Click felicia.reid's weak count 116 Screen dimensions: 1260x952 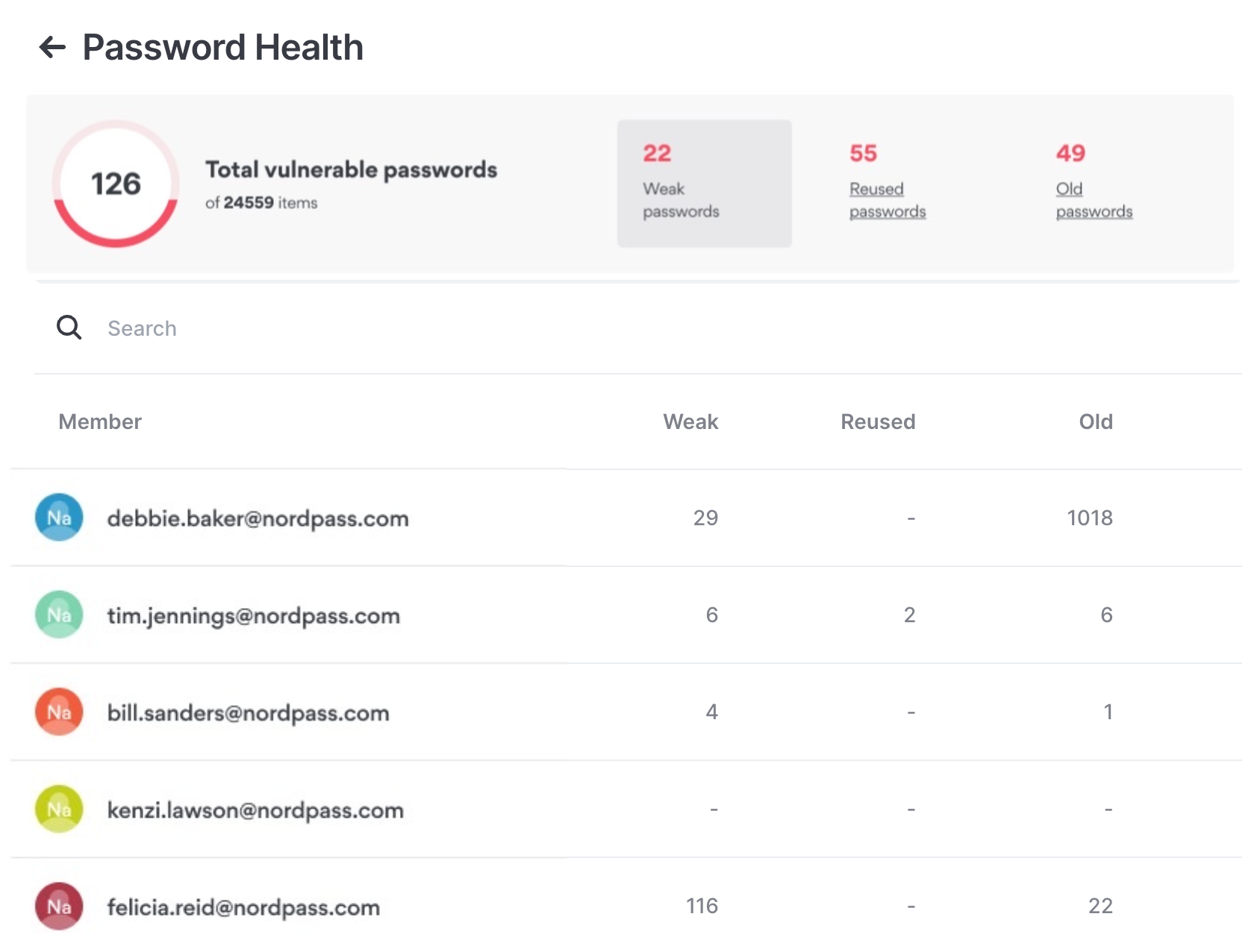(x=702, y=906)
